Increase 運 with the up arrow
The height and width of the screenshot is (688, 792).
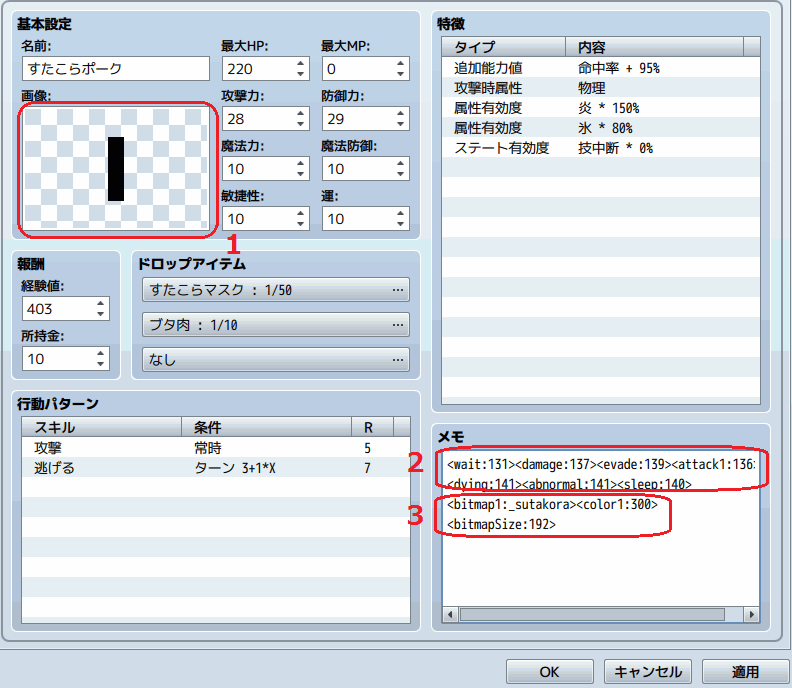pos(401,213)
